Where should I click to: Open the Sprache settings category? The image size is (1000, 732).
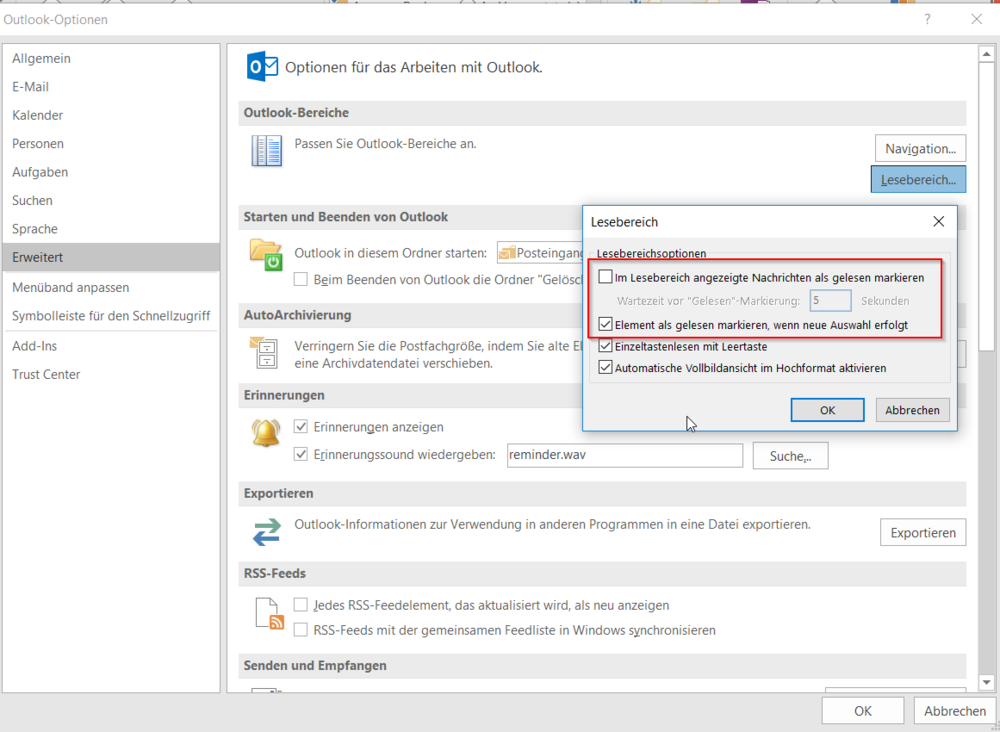111,229
